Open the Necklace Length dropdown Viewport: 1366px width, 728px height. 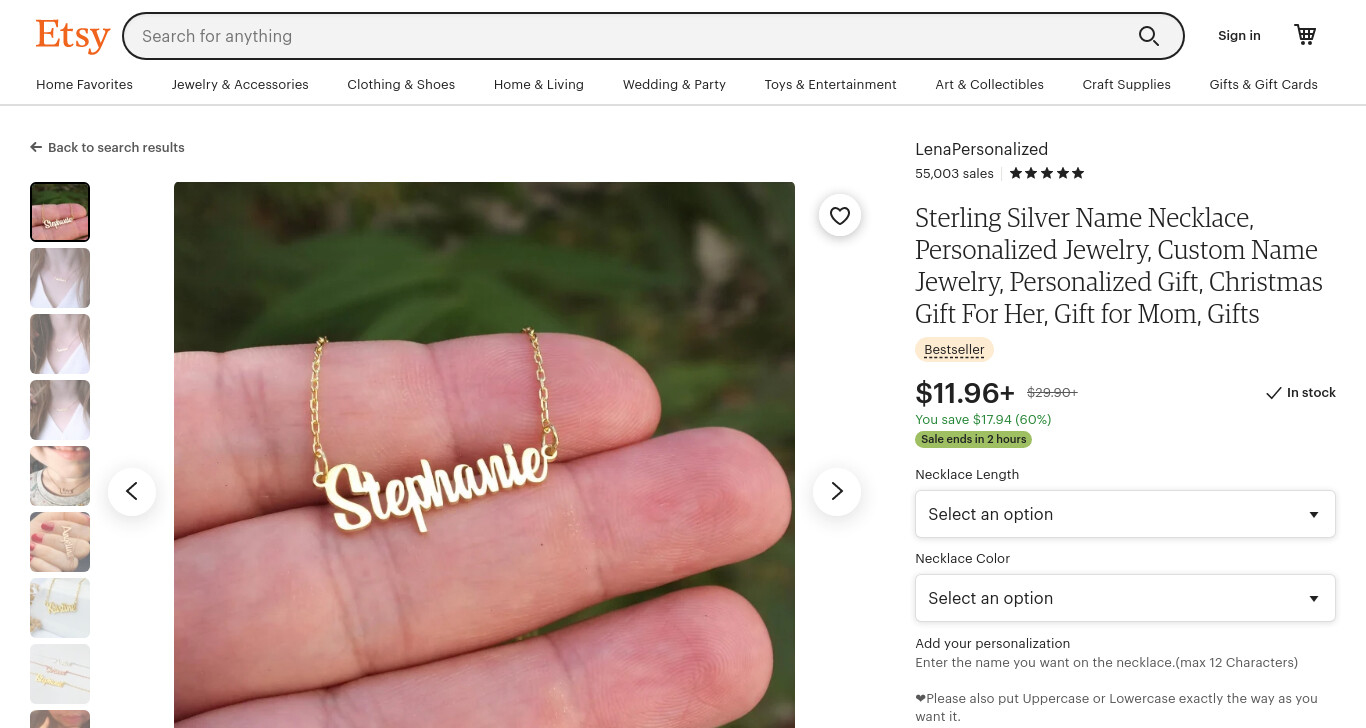pos(1125,514)
